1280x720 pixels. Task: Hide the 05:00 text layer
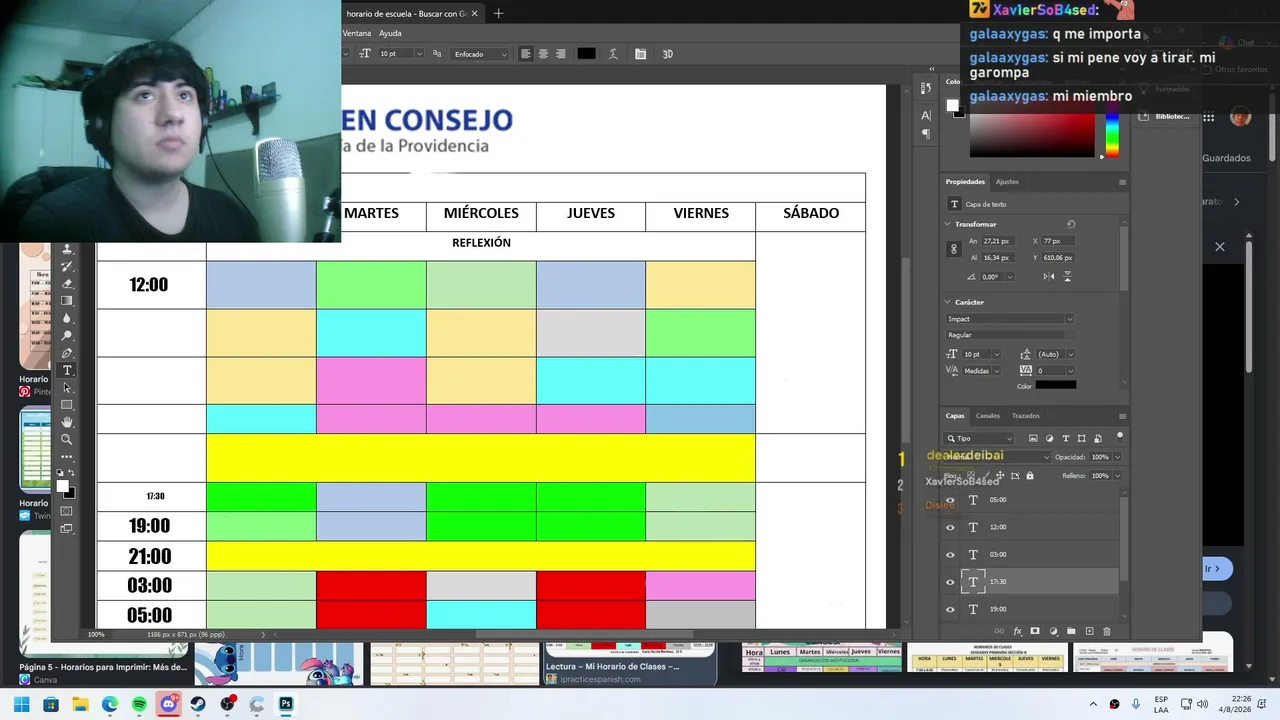tap(950, 500)
